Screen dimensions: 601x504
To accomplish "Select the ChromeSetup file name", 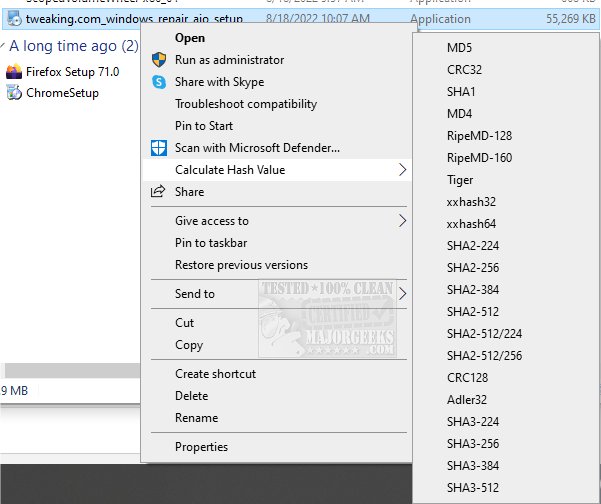I will (x=62, y=93).
